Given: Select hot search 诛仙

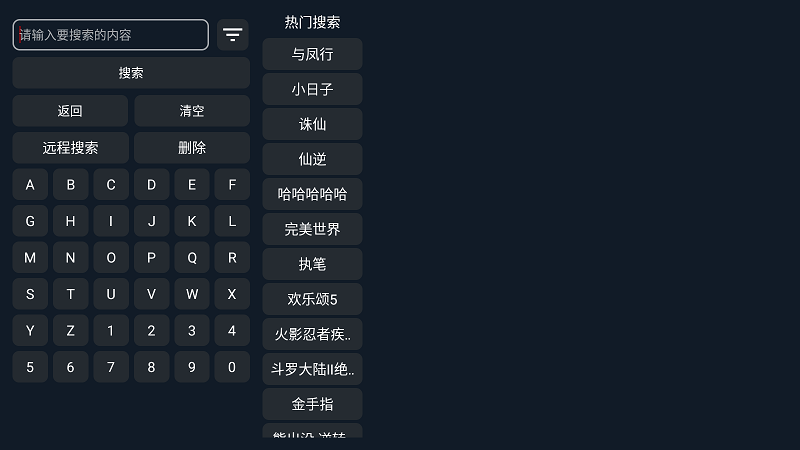Looking at the screenshot, I should point(312,124).
